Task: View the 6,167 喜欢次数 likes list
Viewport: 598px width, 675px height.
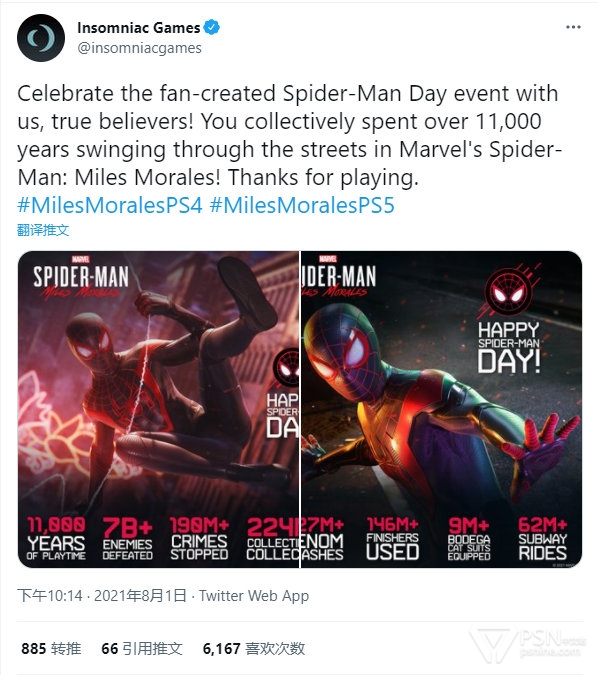Action: [254, 648]
